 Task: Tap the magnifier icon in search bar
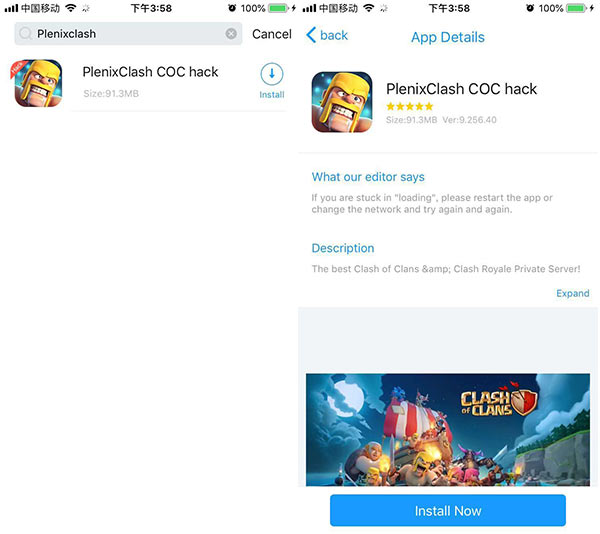click(x=25, y=34)
